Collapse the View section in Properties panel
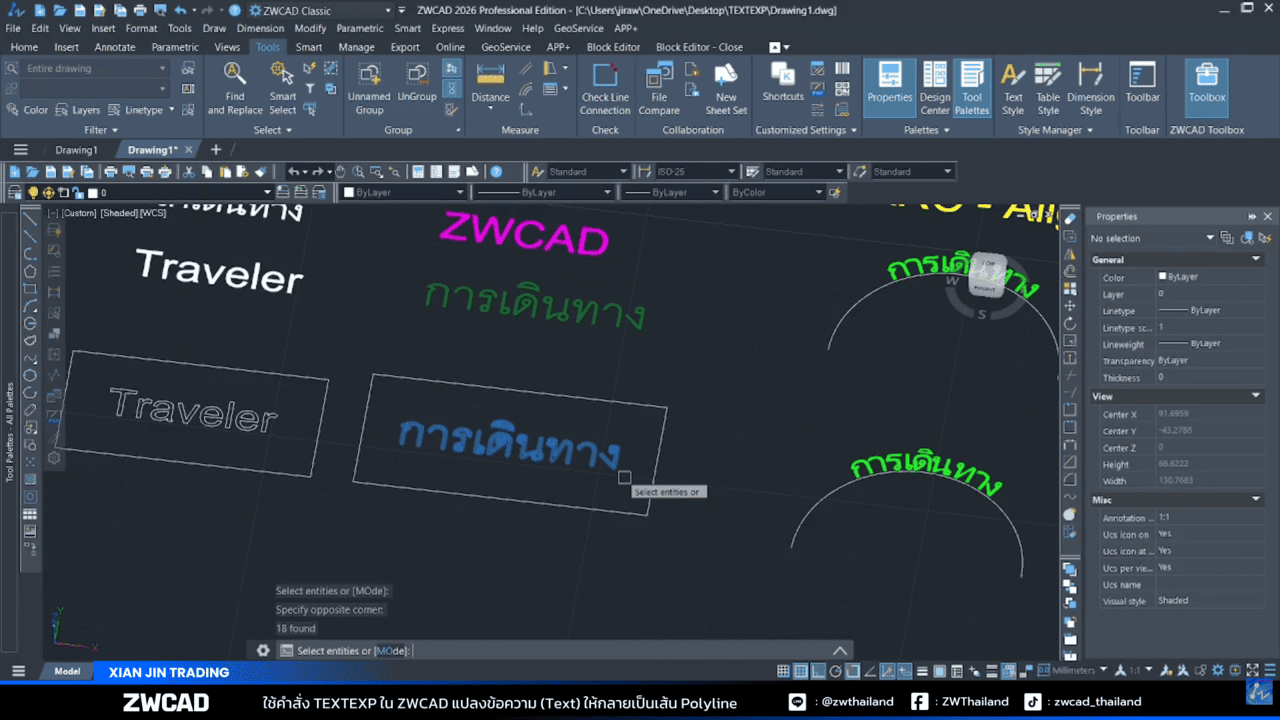 (1255, 395)
